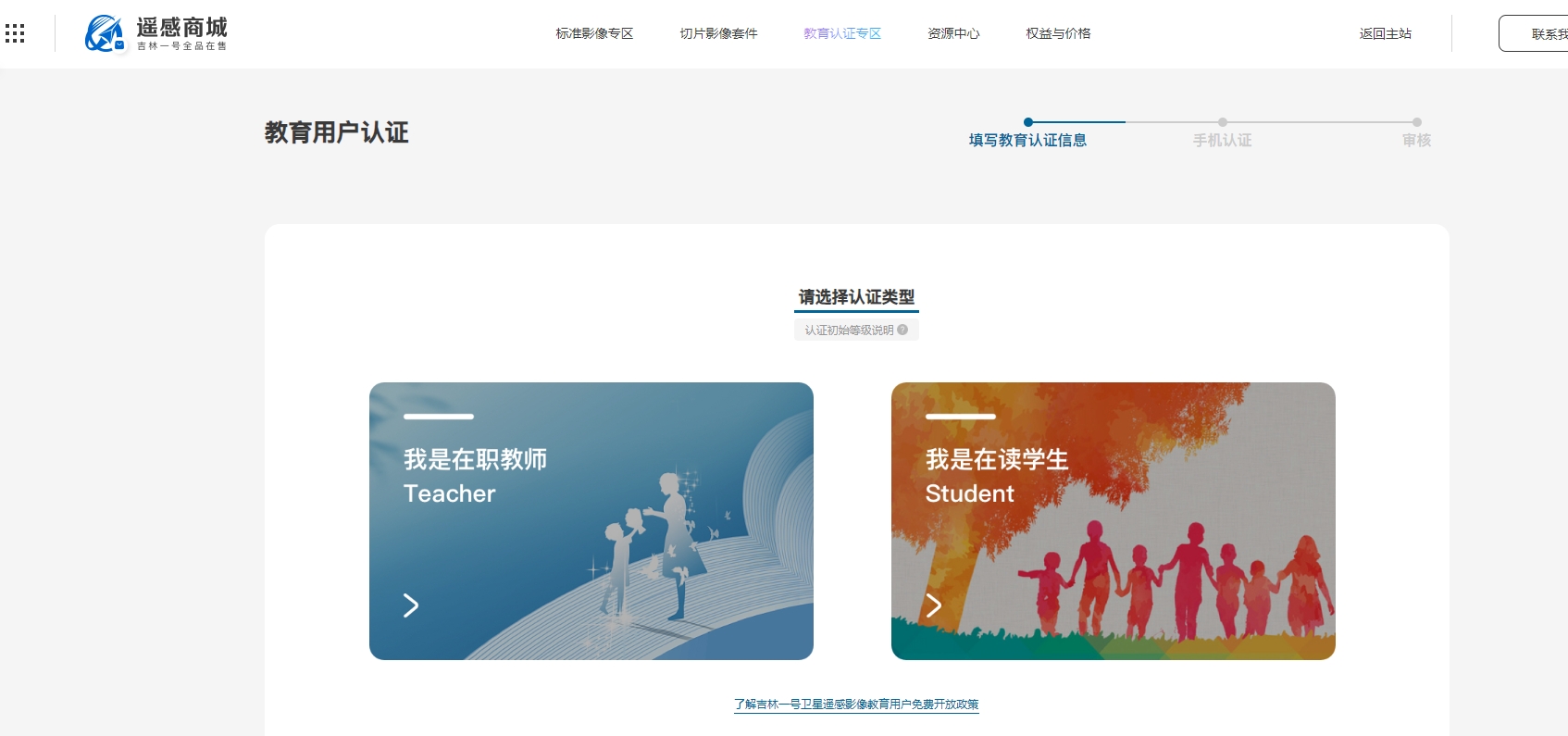Click the 教育用户认证 heading text
This screenshot has width=1568, height=736.
click(x=337, y=132)
